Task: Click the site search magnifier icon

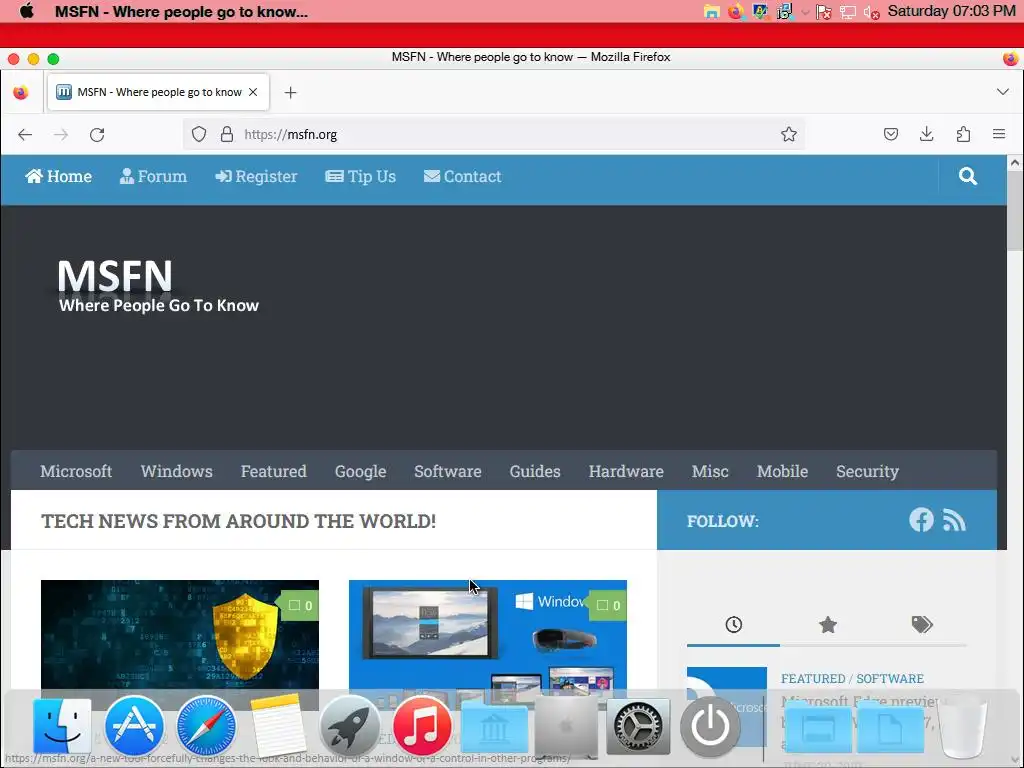Action: click(x=968, y=176)
